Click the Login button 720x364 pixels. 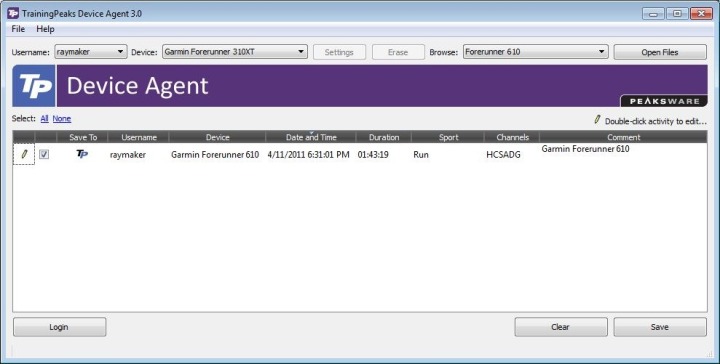pos(59,327)
